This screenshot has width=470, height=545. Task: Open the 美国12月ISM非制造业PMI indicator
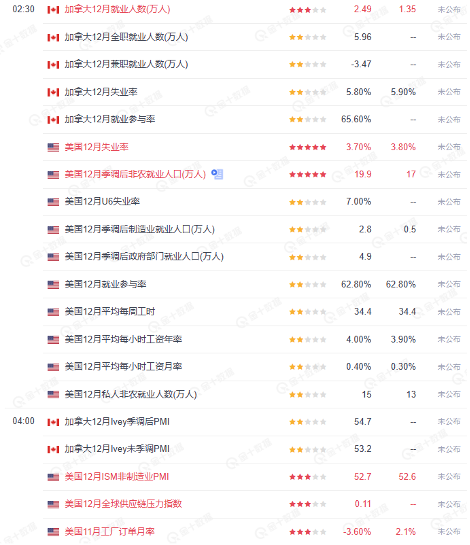coord(116,477)
